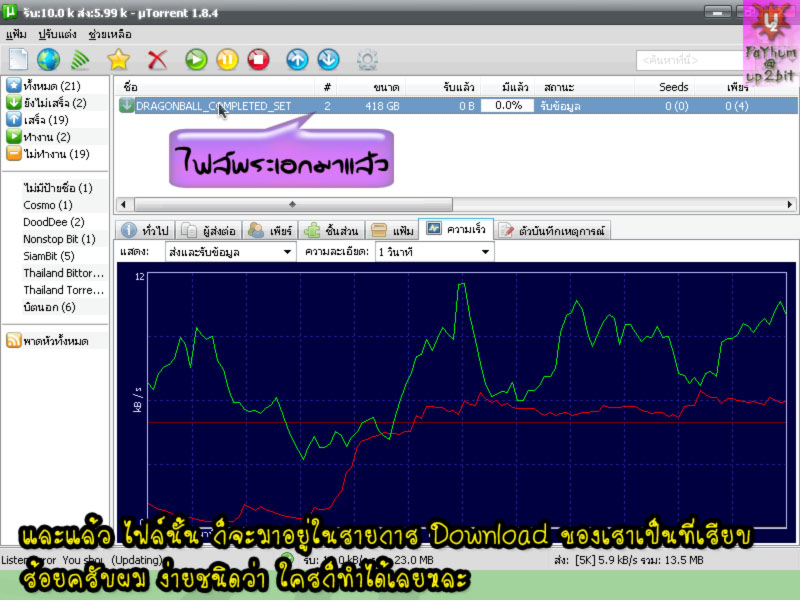Sort by the # queue column header
Image resolution: width=800 pixels, height=600 pixels.
click(x=327, y=87)
